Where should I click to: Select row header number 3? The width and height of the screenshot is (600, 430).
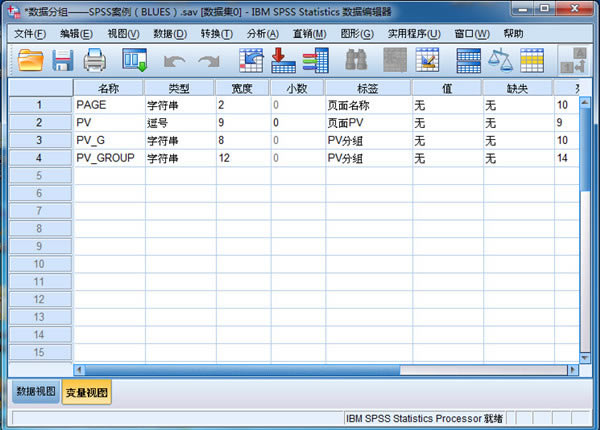pos(39,140)
